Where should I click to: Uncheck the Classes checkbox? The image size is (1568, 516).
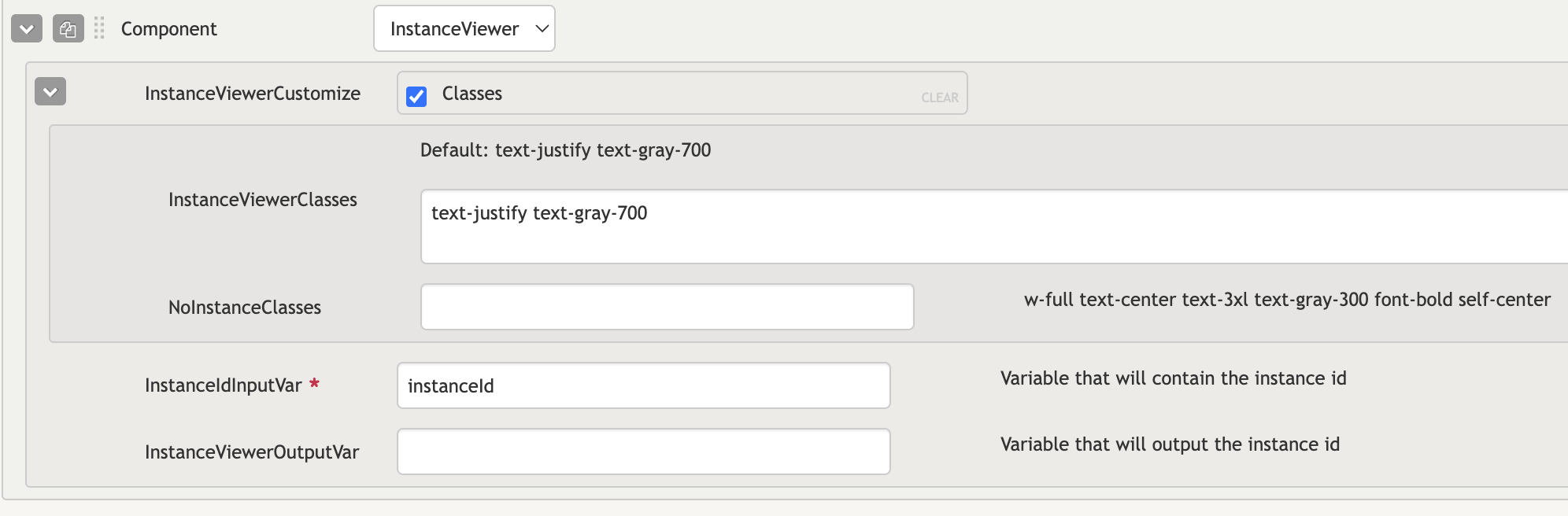click(416, 96)
